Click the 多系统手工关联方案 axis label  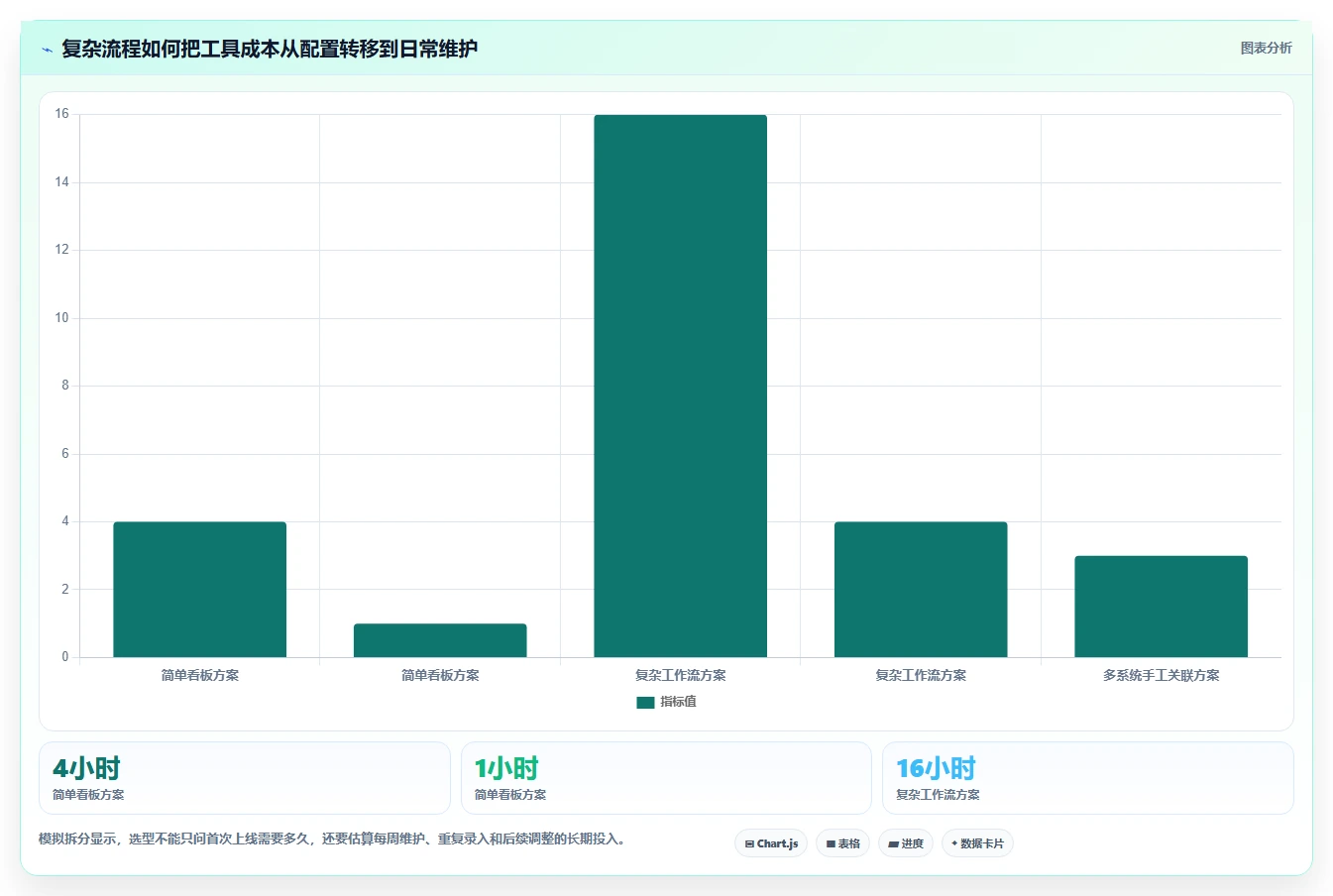(1161, 675)
